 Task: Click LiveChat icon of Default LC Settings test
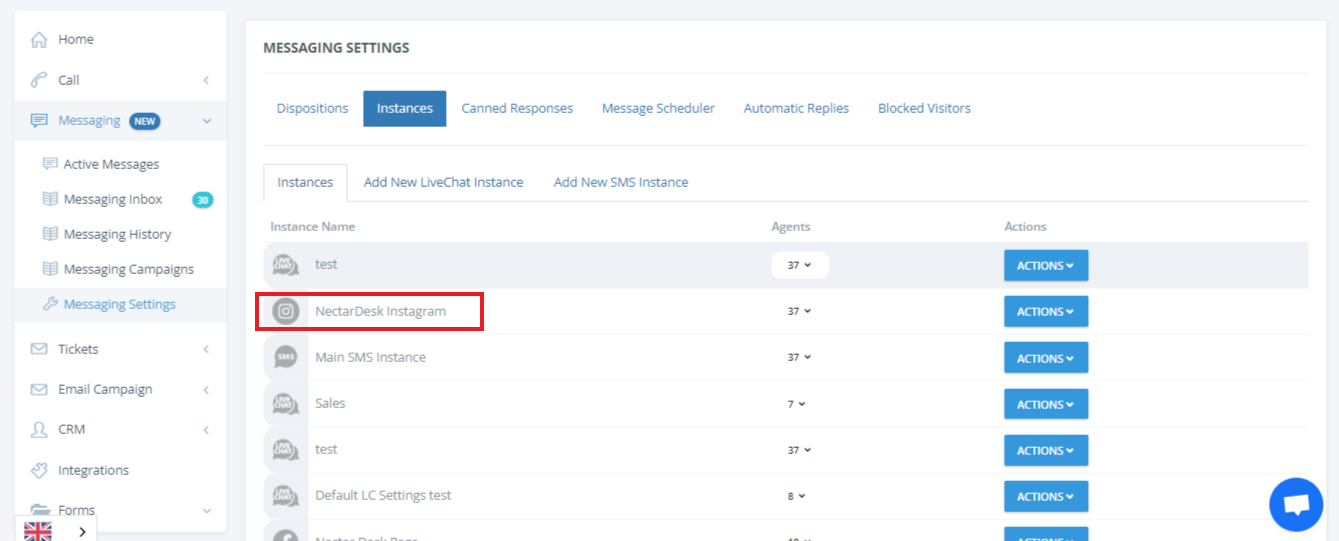(x=286, y=495)
